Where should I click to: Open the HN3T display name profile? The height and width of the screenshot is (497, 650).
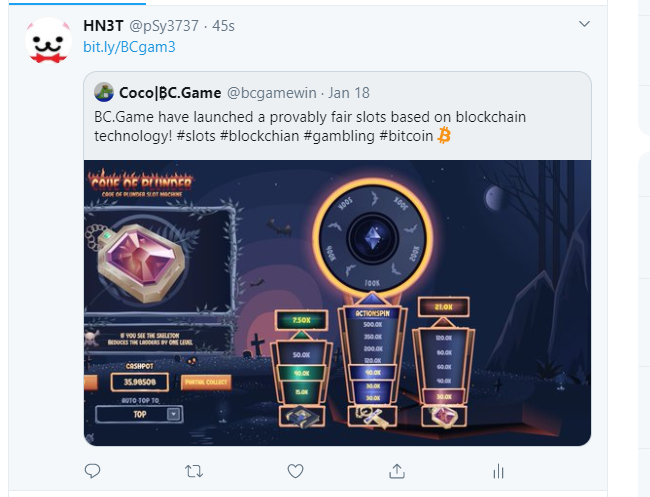[103, 26]
